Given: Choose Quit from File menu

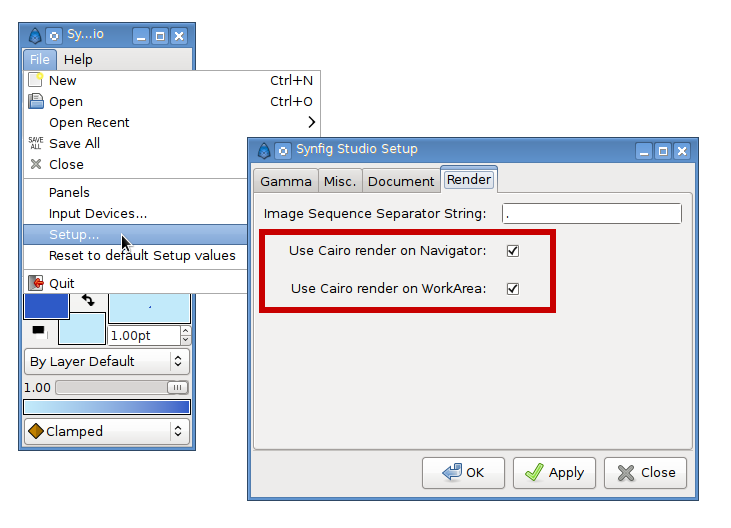Looking at the screenshot, I should coord(136,283).
